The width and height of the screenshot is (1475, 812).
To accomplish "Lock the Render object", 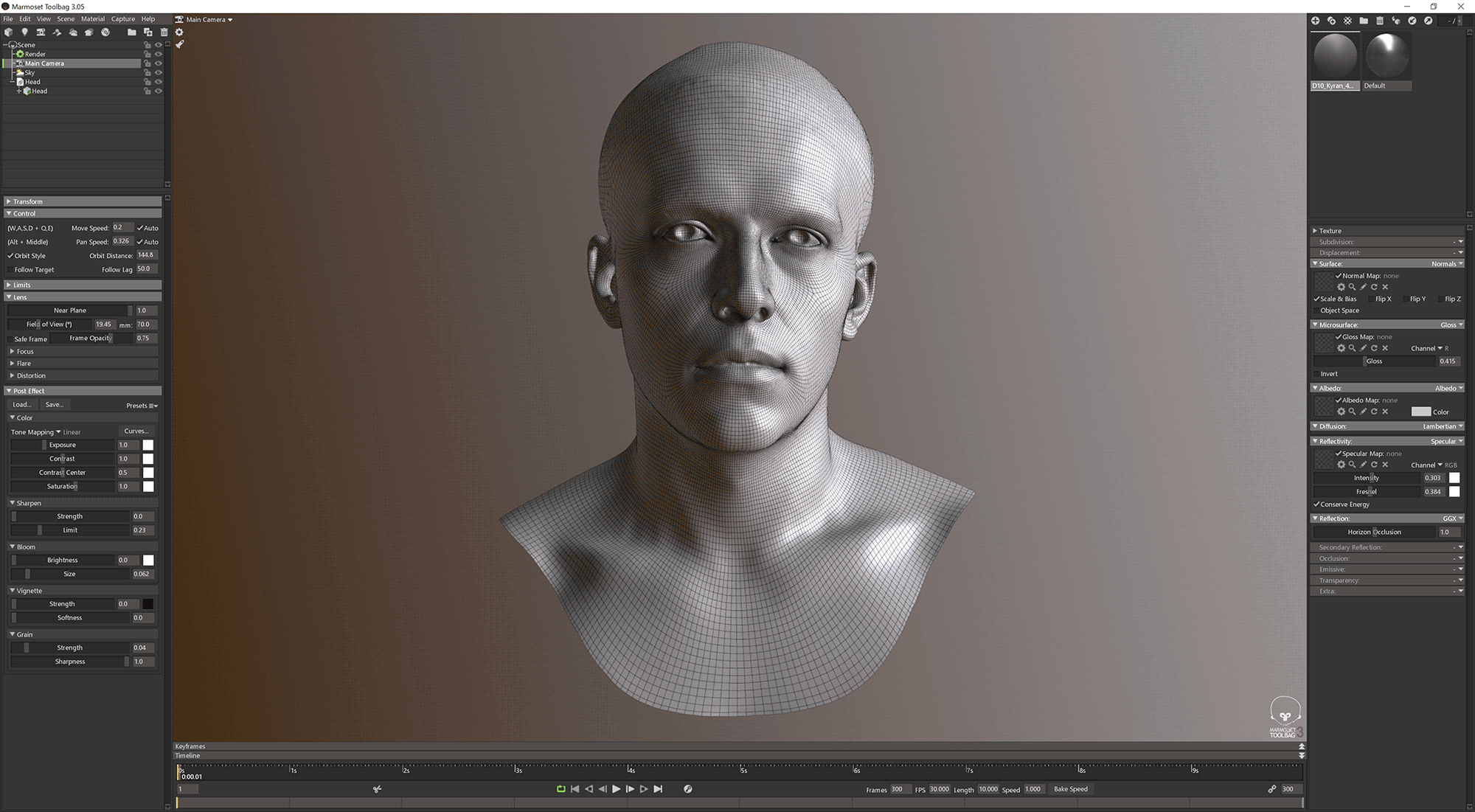I will pyautogui.click(x=147, y=54).
